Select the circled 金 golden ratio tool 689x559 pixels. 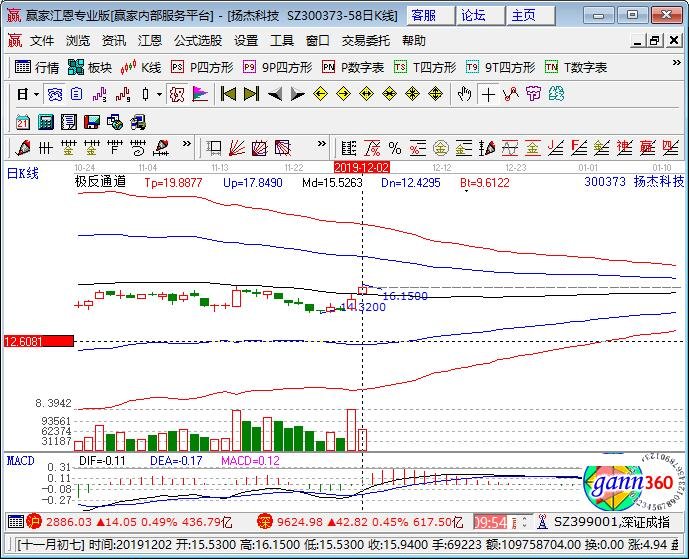click(x=440, y=148)
